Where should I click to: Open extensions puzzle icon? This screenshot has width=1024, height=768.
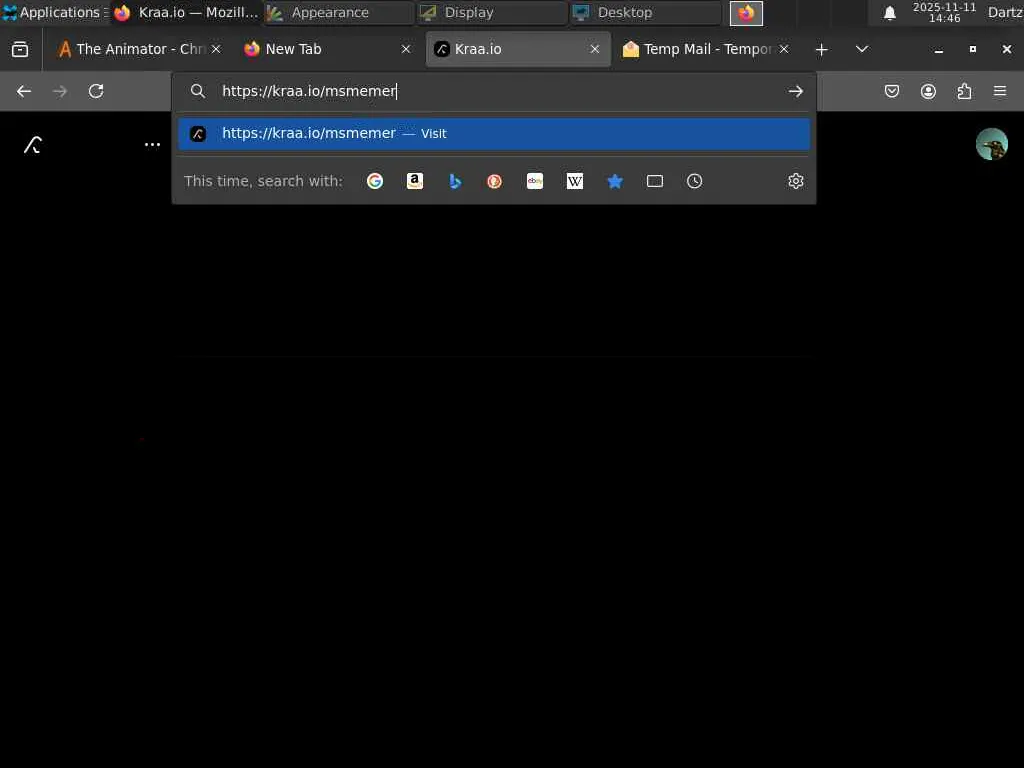(x=964, y=91)
